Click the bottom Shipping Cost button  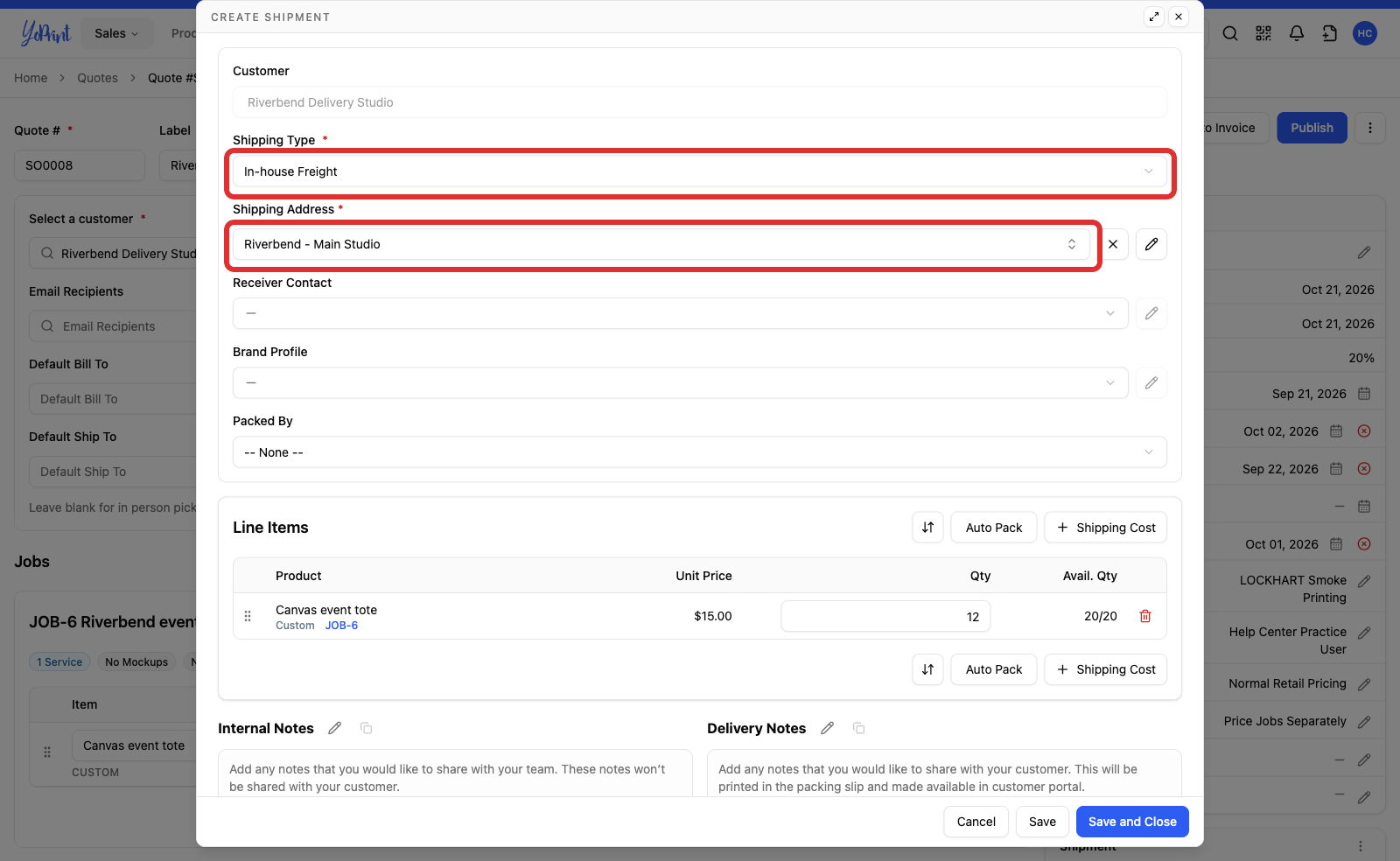(1106, 669)
